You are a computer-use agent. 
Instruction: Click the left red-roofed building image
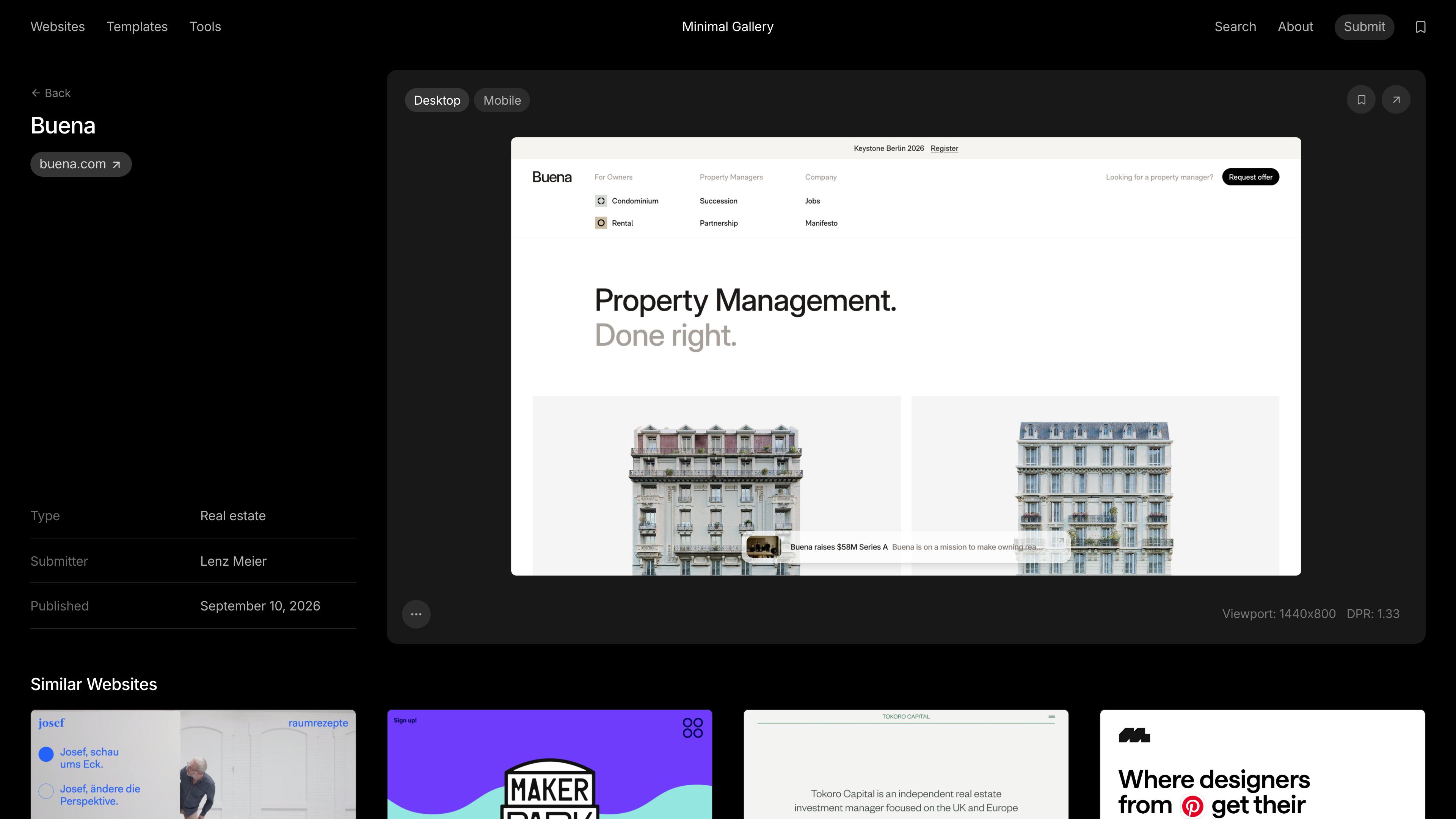coord(716,499)
